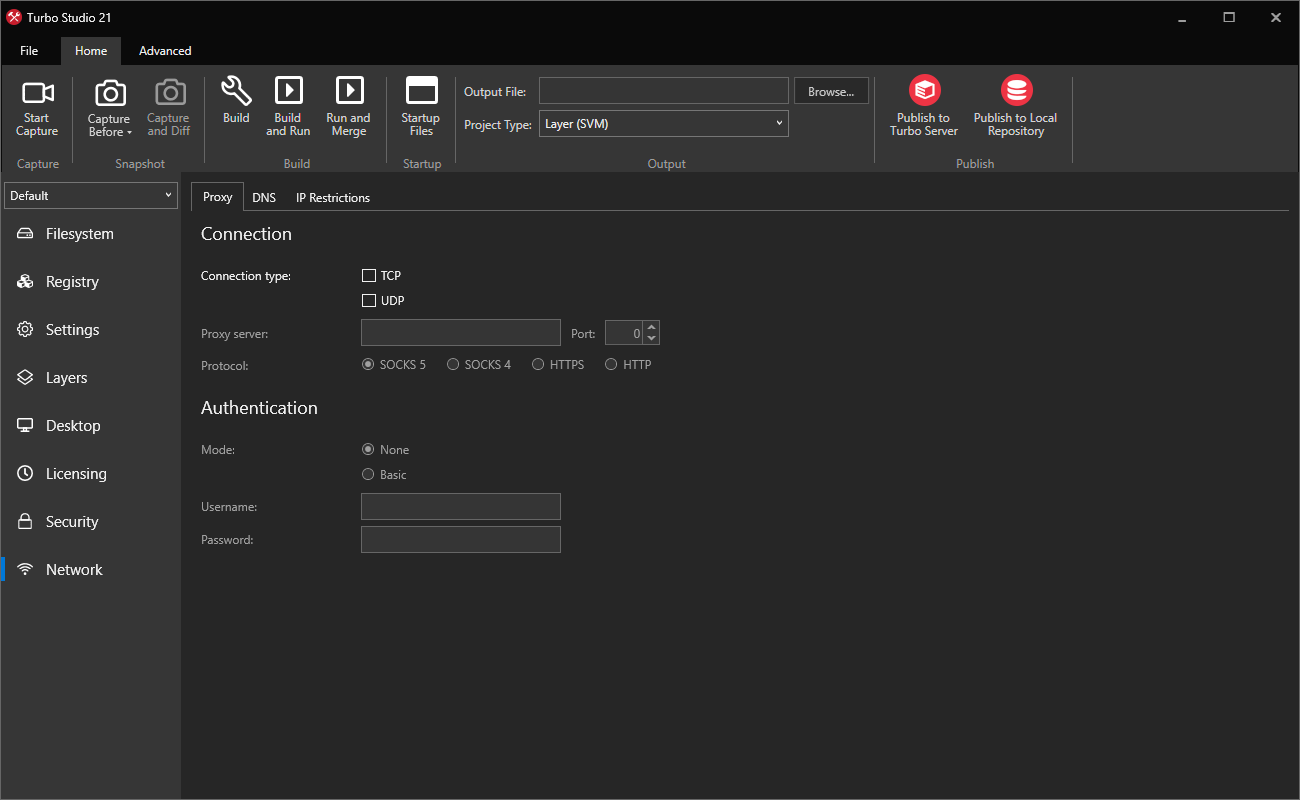
Task: Open the Default configuration dropdown
Action: coord(90,195)
